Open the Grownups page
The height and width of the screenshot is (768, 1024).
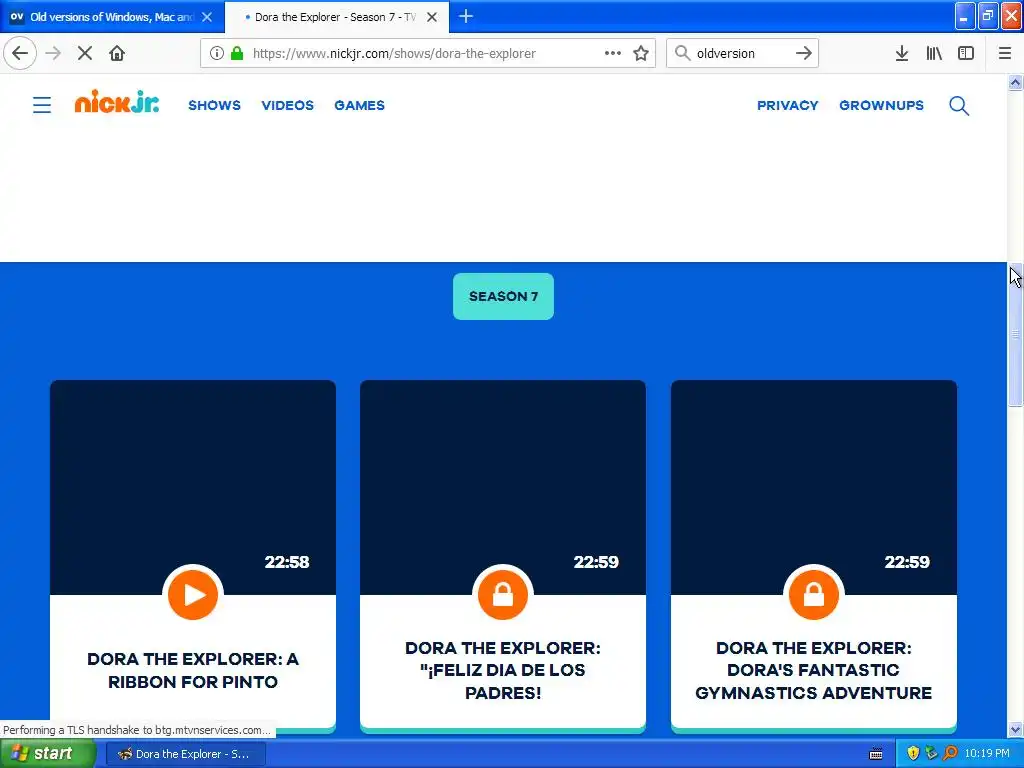click(882, 105)
